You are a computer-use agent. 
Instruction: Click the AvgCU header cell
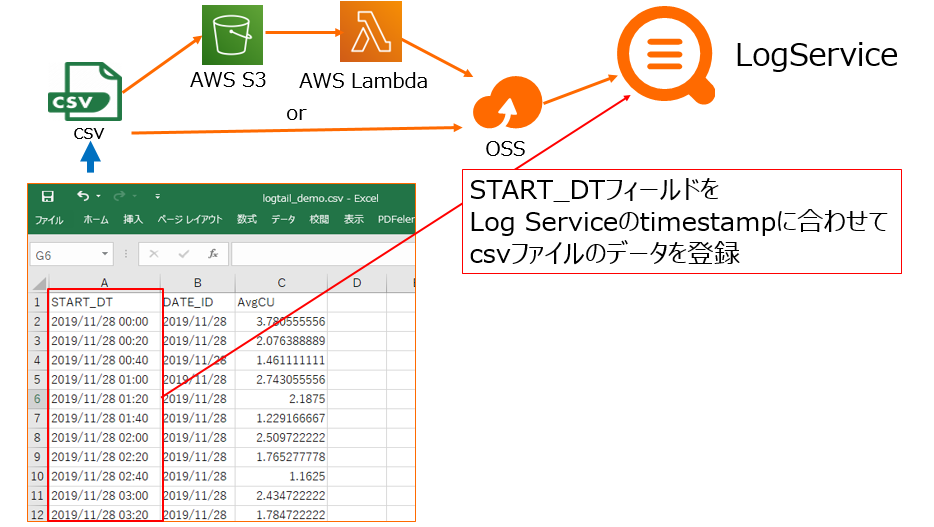pyautogui.click(x=281, y=303)
